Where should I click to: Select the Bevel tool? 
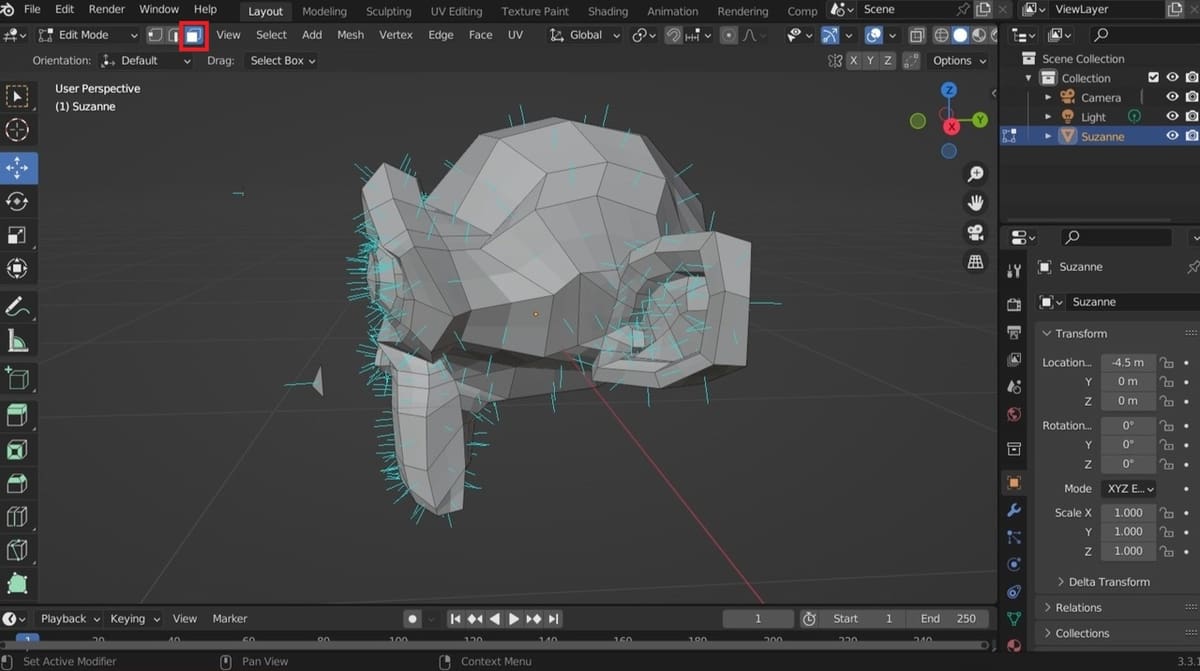17,484
